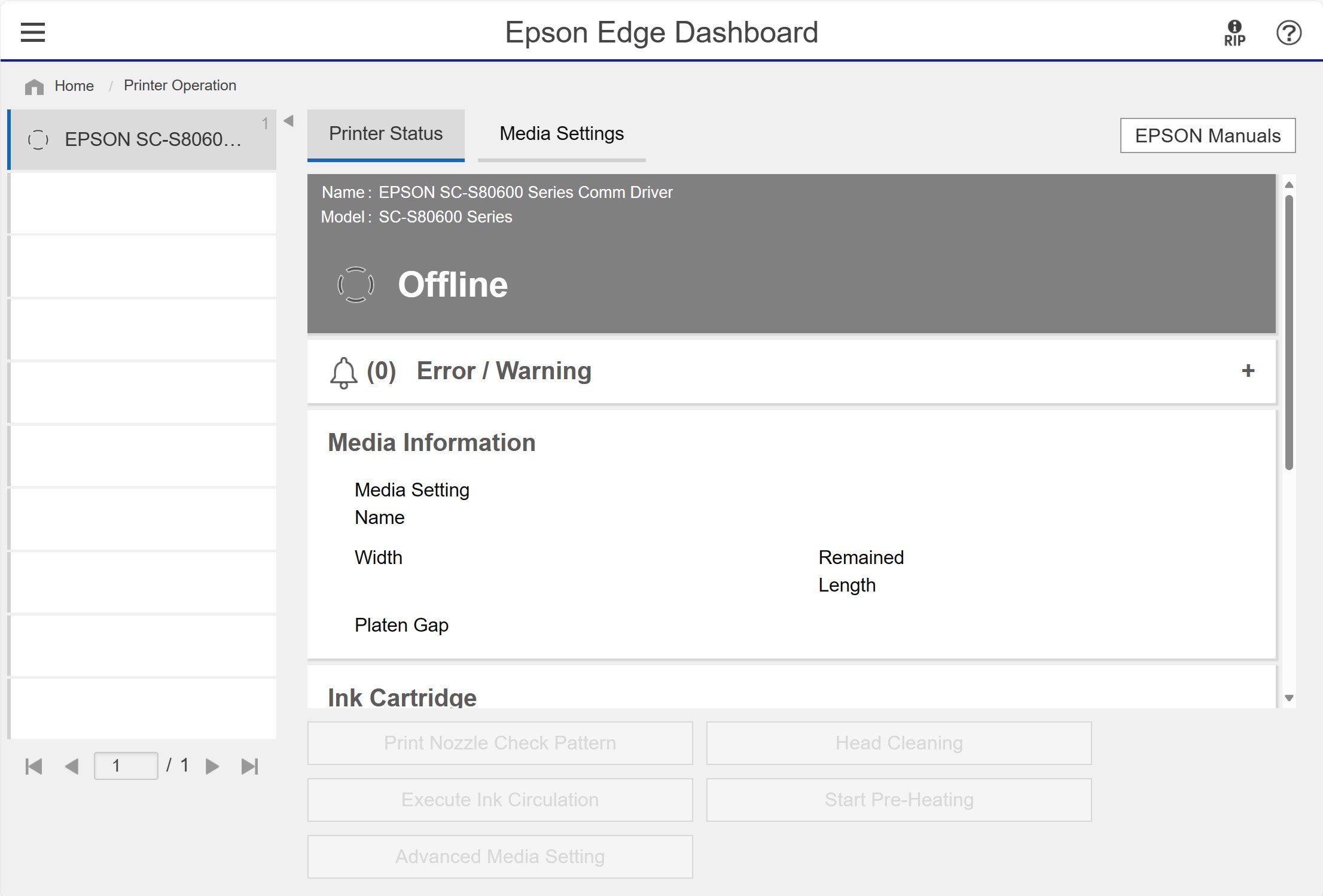The image size is (1323, 896).
Task: Click the large Offline status icon
Action: tap(356, 285)
